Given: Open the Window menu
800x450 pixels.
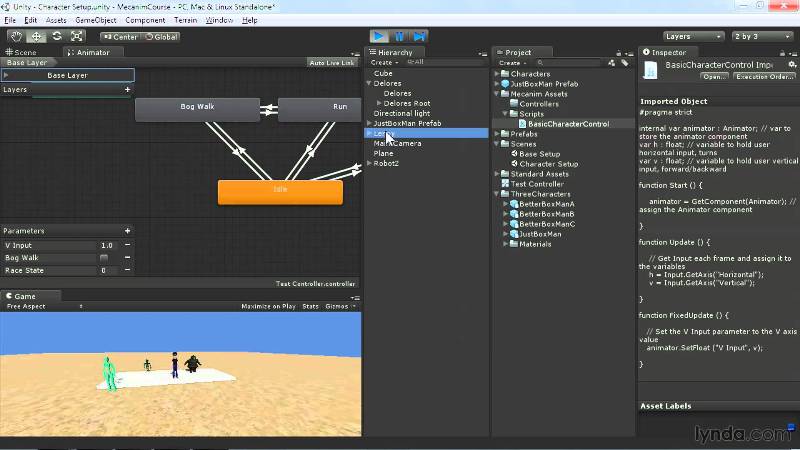Looking at the screenshot, I should pos(219,20).
